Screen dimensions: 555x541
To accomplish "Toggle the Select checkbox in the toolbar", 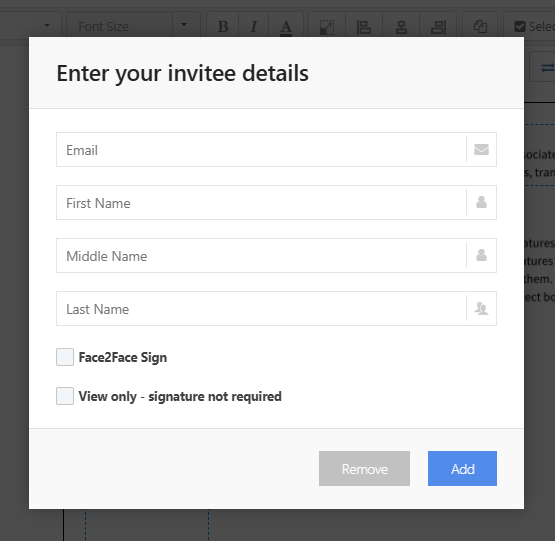I will pos(520,27).
